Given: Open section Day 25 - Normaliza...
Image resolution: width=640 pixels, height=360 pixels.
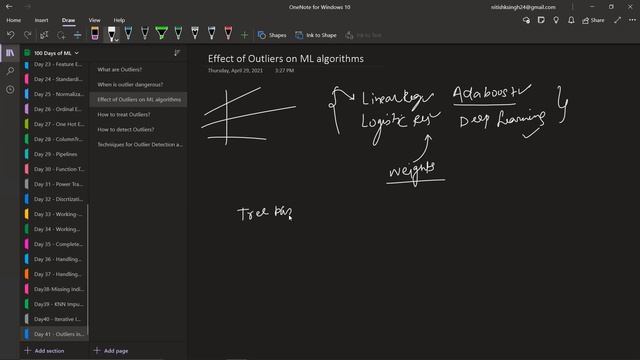Looking at the screenshot, I should coord(55,94).
